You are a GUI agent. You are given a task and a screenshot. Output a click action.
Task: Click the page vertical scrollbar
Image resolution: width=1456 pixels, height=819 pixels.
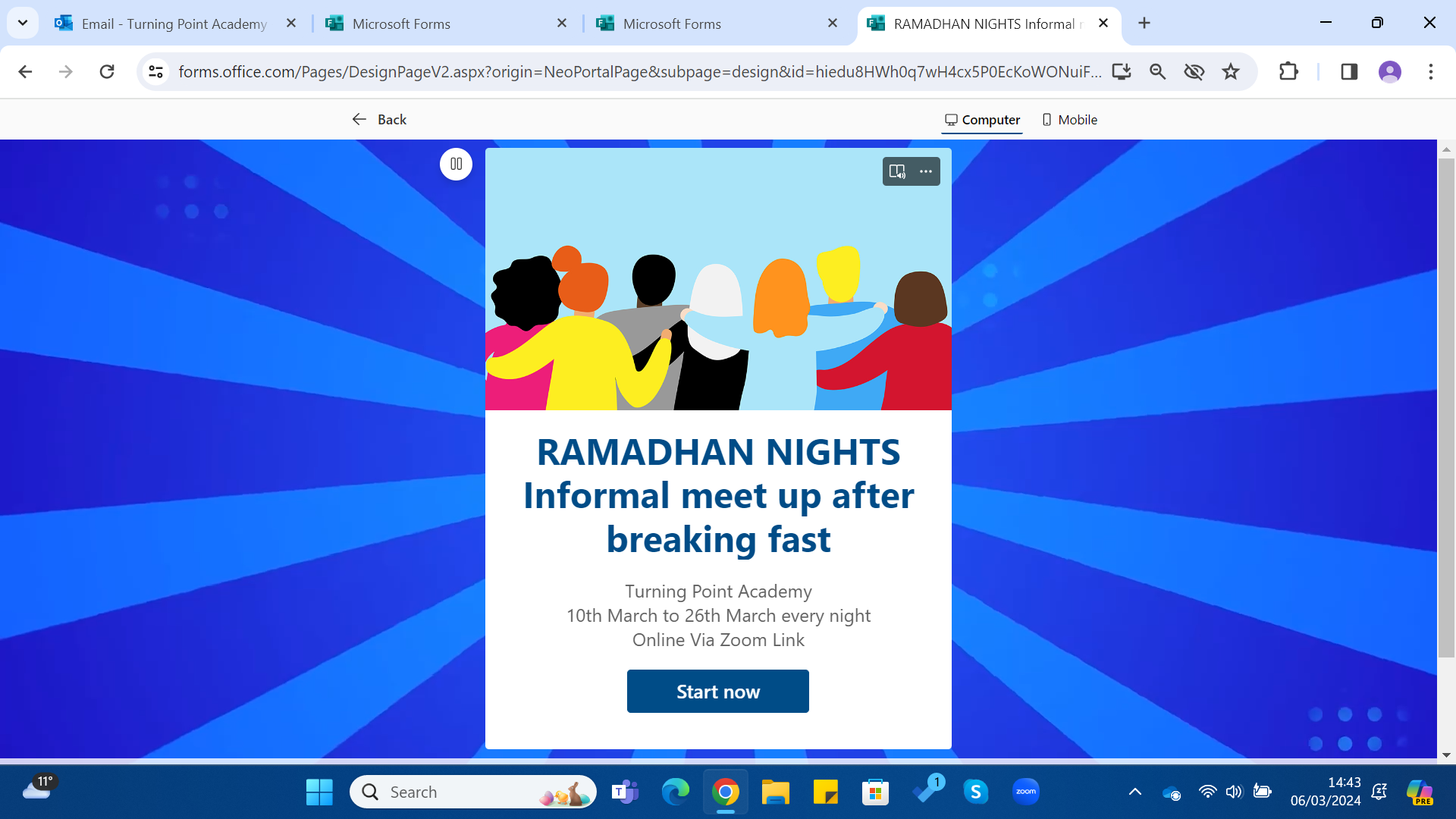[x=1446, y=408]
